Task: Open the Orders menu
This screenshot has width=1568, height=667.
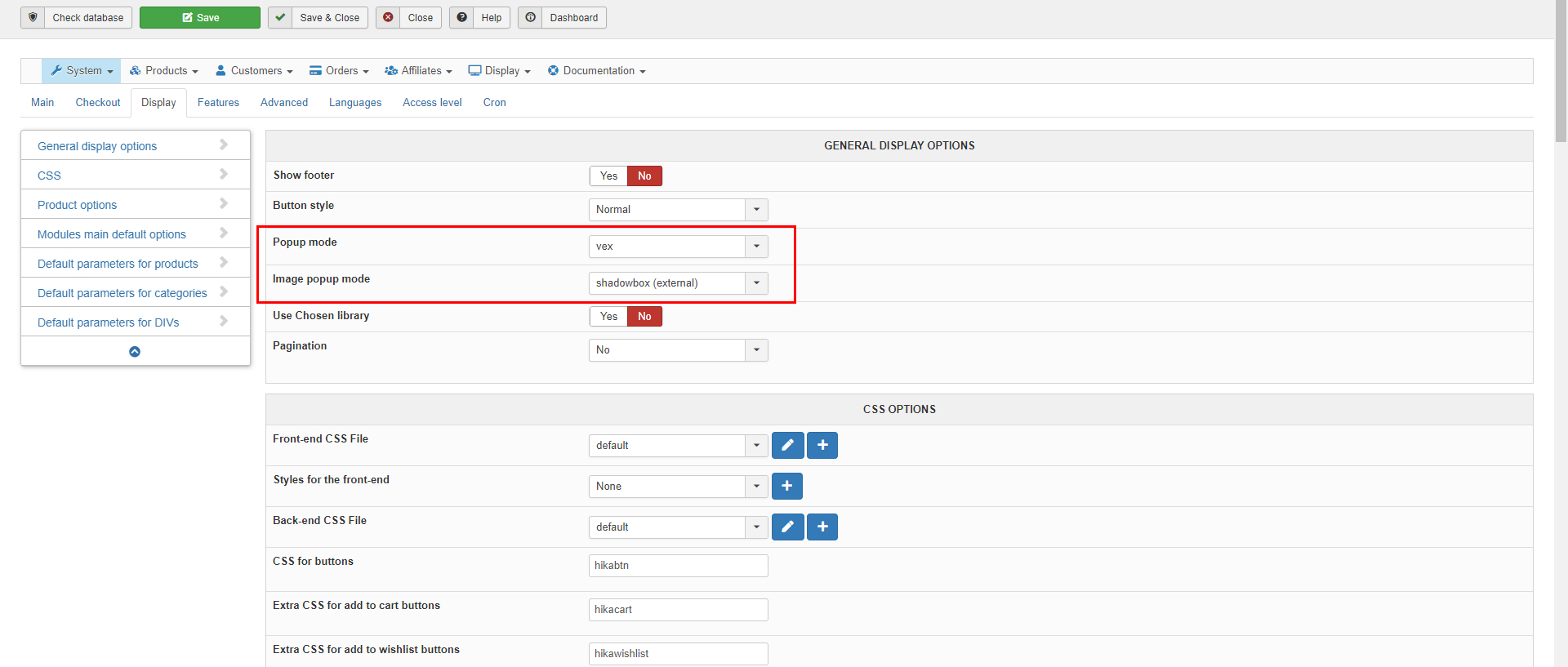Action: 339,71
